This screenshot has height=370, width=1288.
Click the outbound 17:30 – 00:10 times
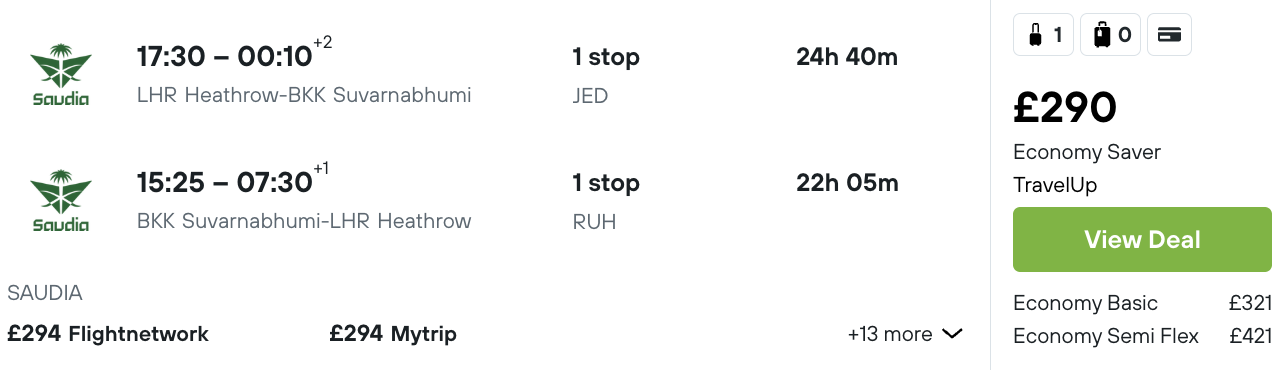tap(225, 57)
